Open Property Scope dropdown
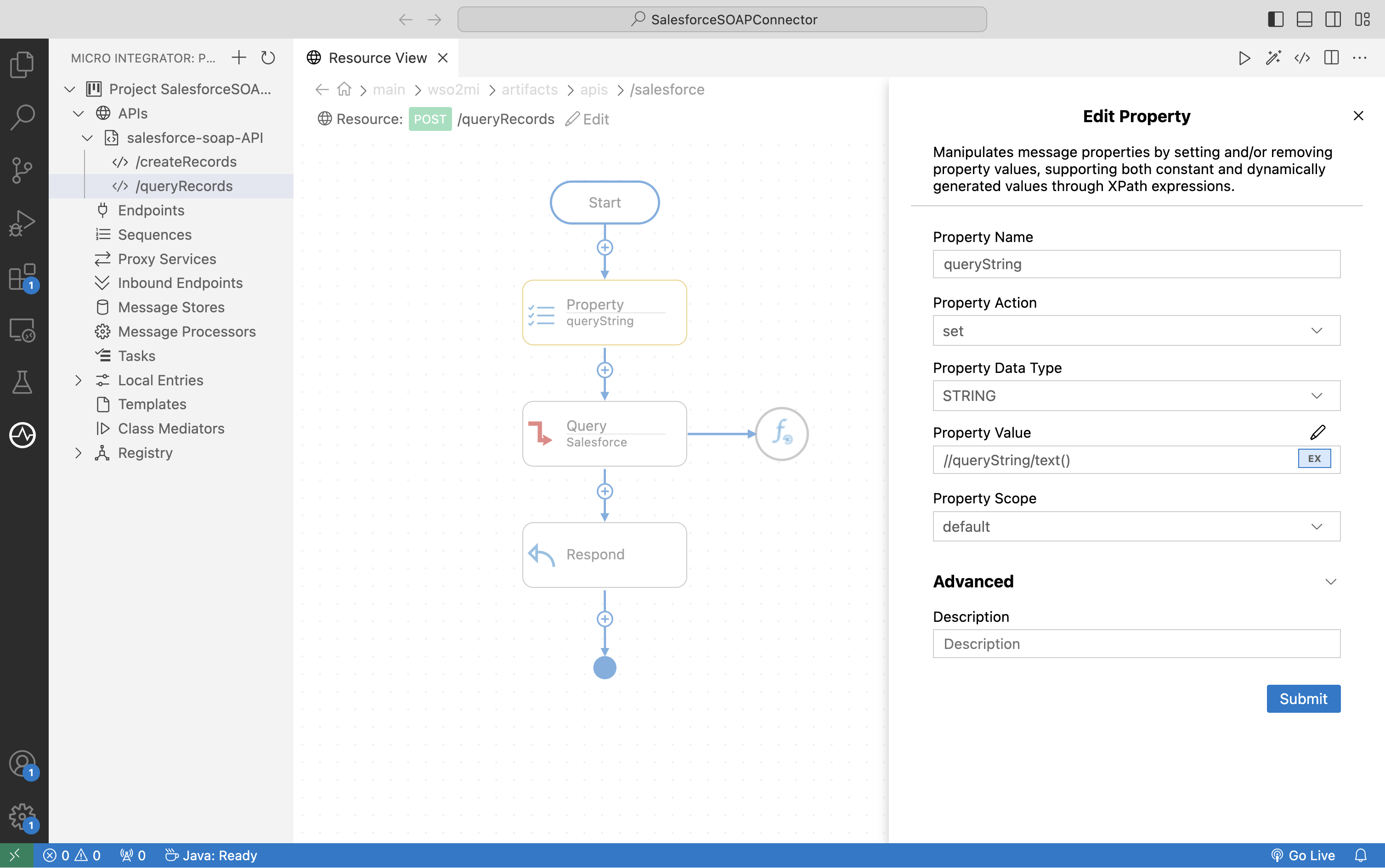Image resolution: width=1385 pixels, height=868 pixels. (1136, 526)
